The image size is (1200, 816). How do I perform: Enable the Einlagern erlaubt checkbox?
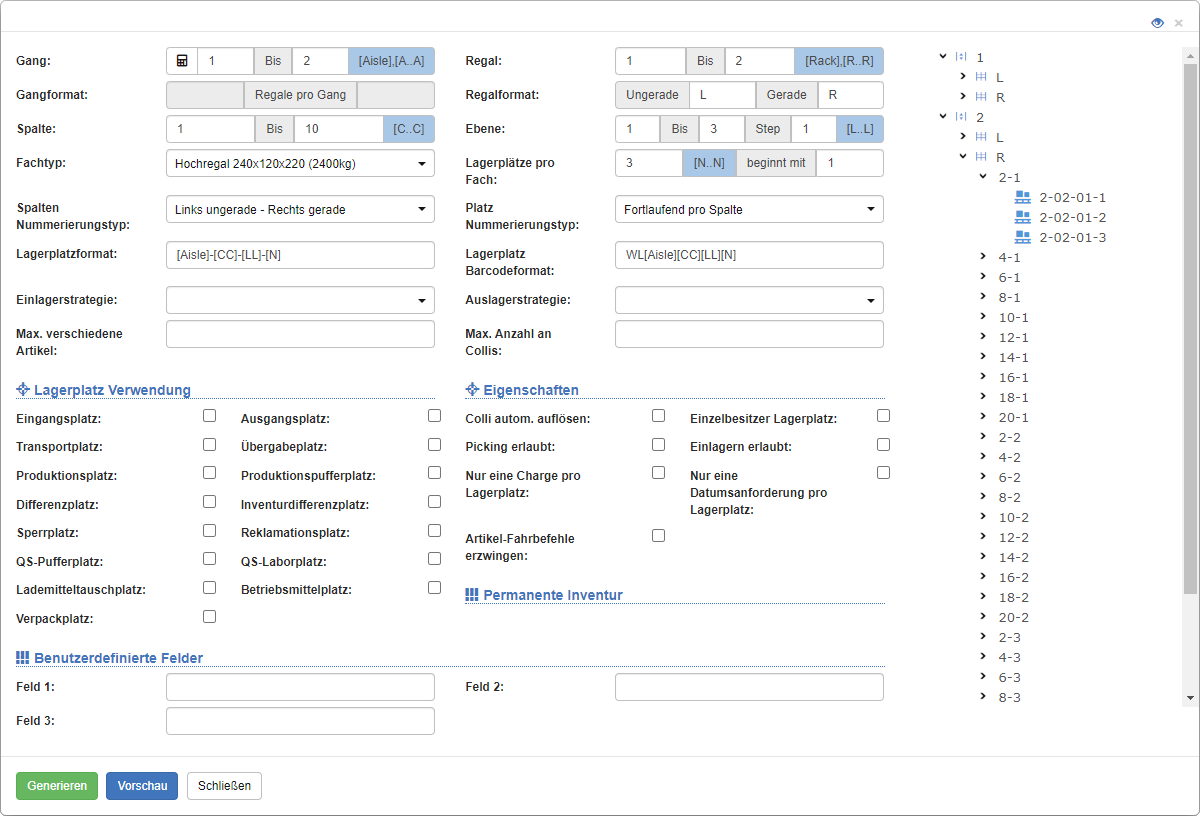coord(883,443)
